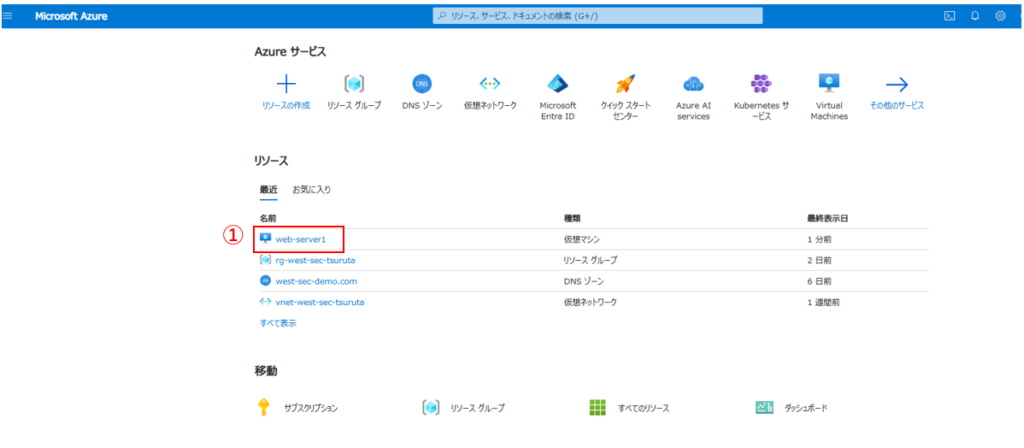Screen dimensions: 1024x448
Task: Open Cloud Shell from the top bar
Action: [x=950, y=16]
